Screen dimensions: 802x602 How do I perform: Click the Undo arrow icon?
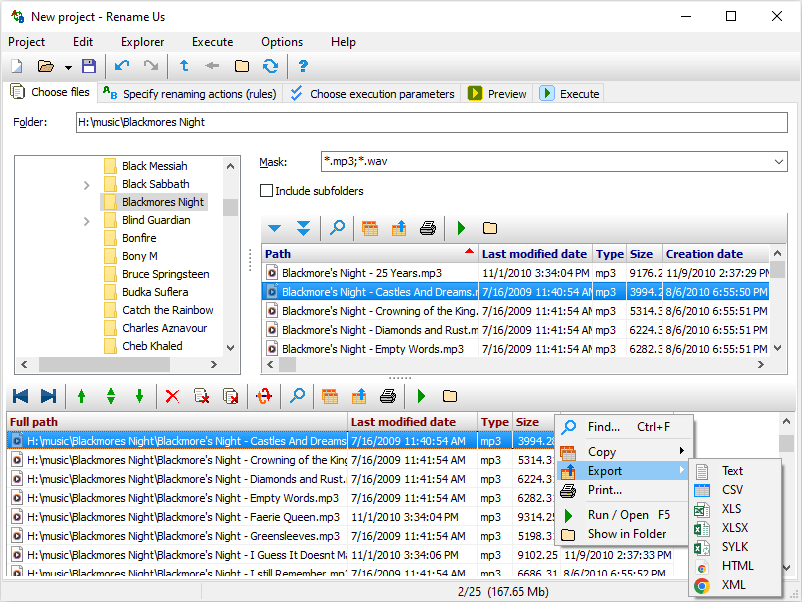point(122,66)
